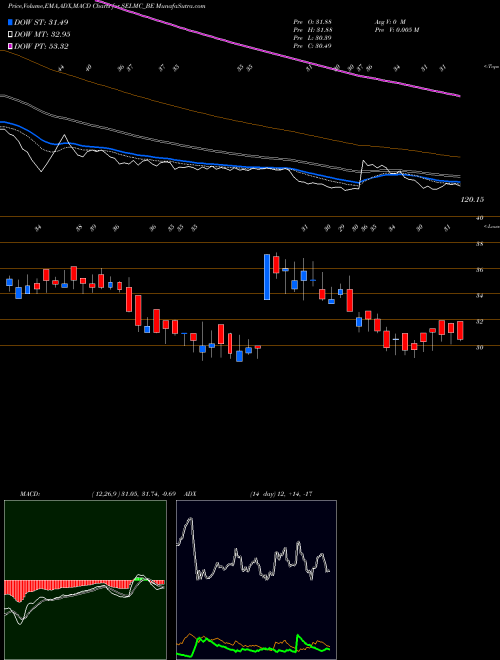Viewport: 500px width, 660px height.
Task: Click the 38 price axis label
Action: click(x=479, y=244)
